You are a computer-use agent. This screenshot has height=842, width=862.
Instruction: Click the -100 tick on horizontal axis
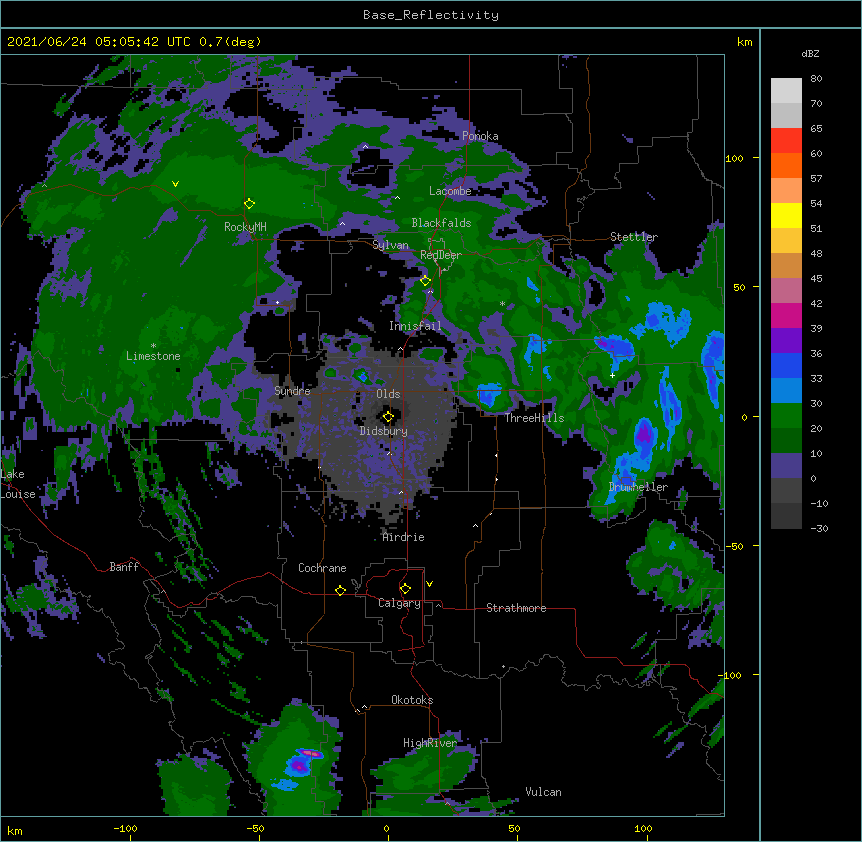pos(125,829)
